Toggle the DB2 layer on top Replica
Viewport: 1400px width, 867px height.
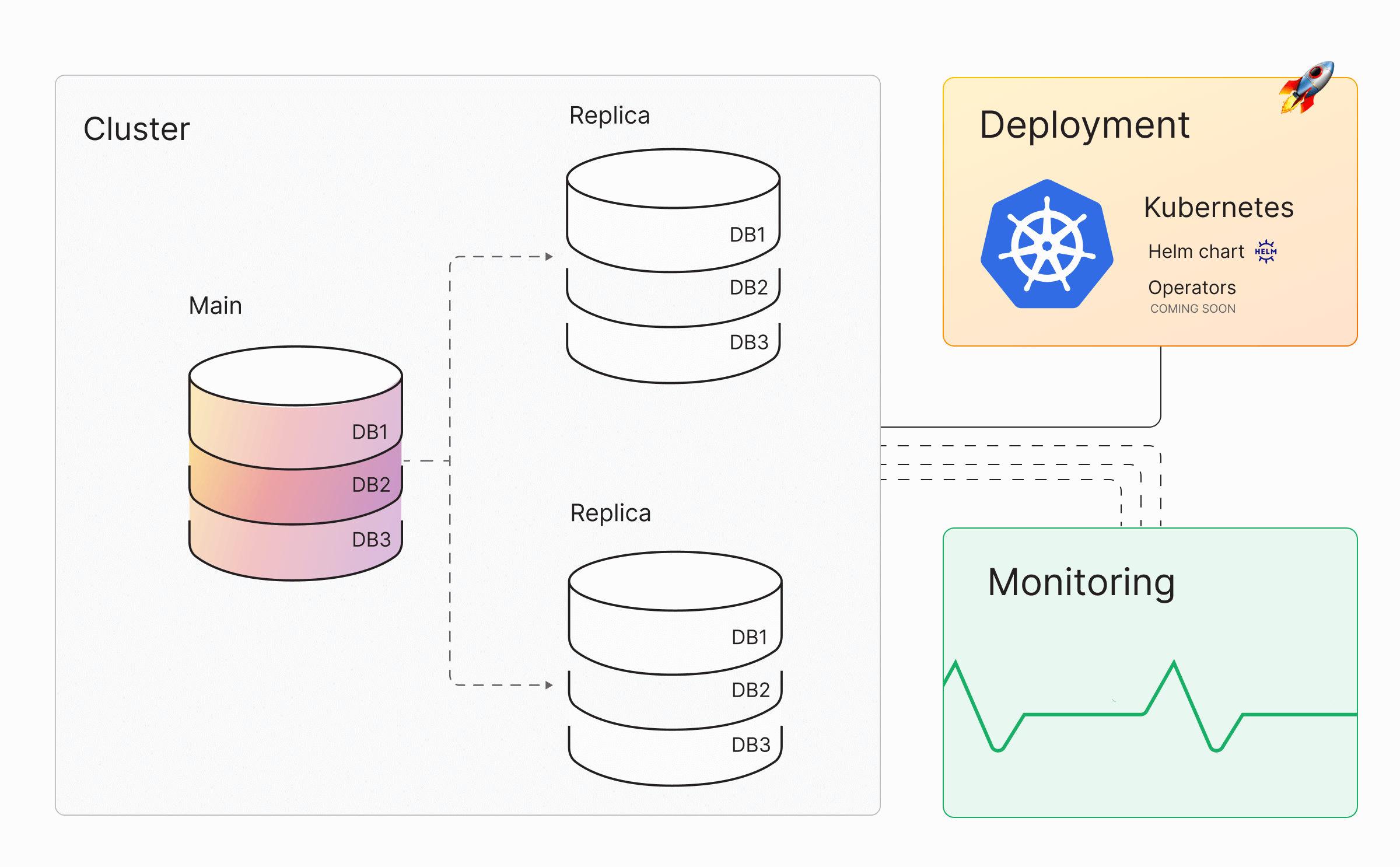click(x=749, y=287)
